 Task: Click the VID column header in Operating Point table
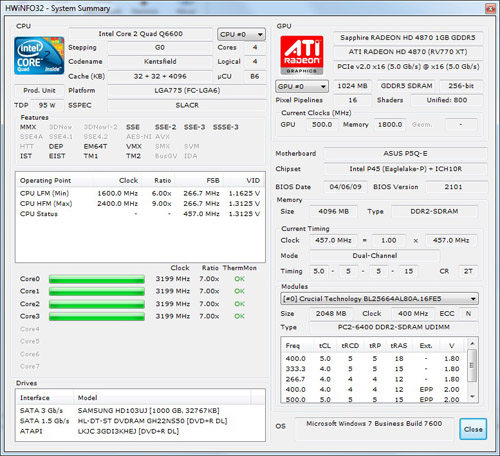click(x=244, y=181)
